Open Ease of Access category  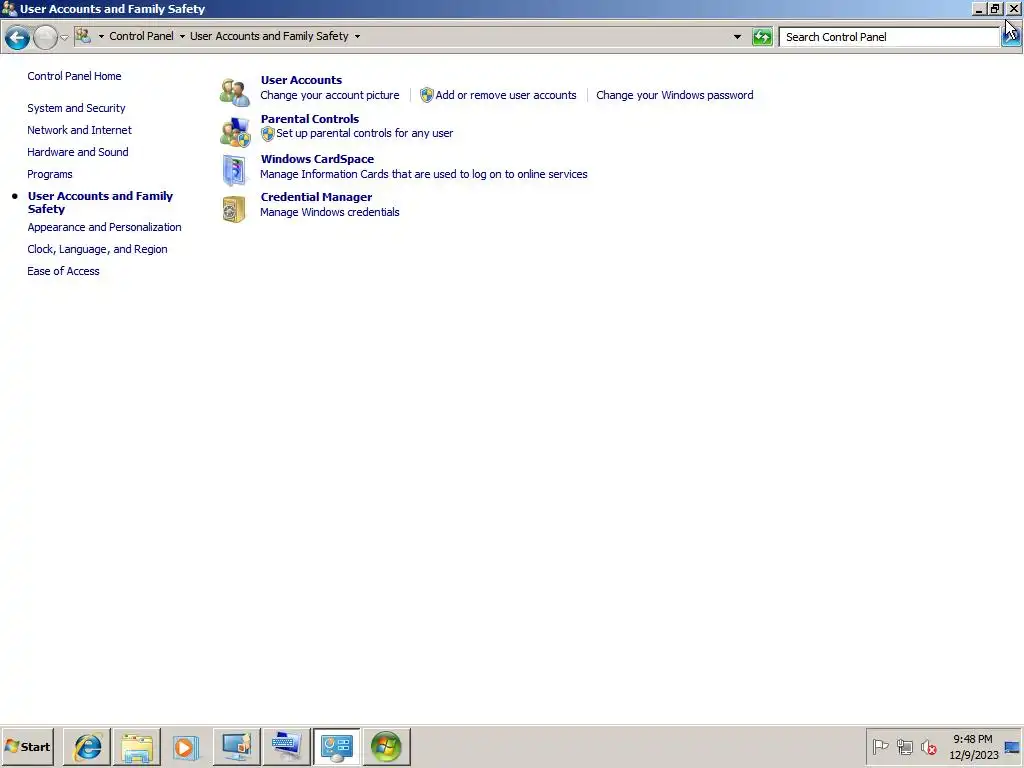[63, 271]
